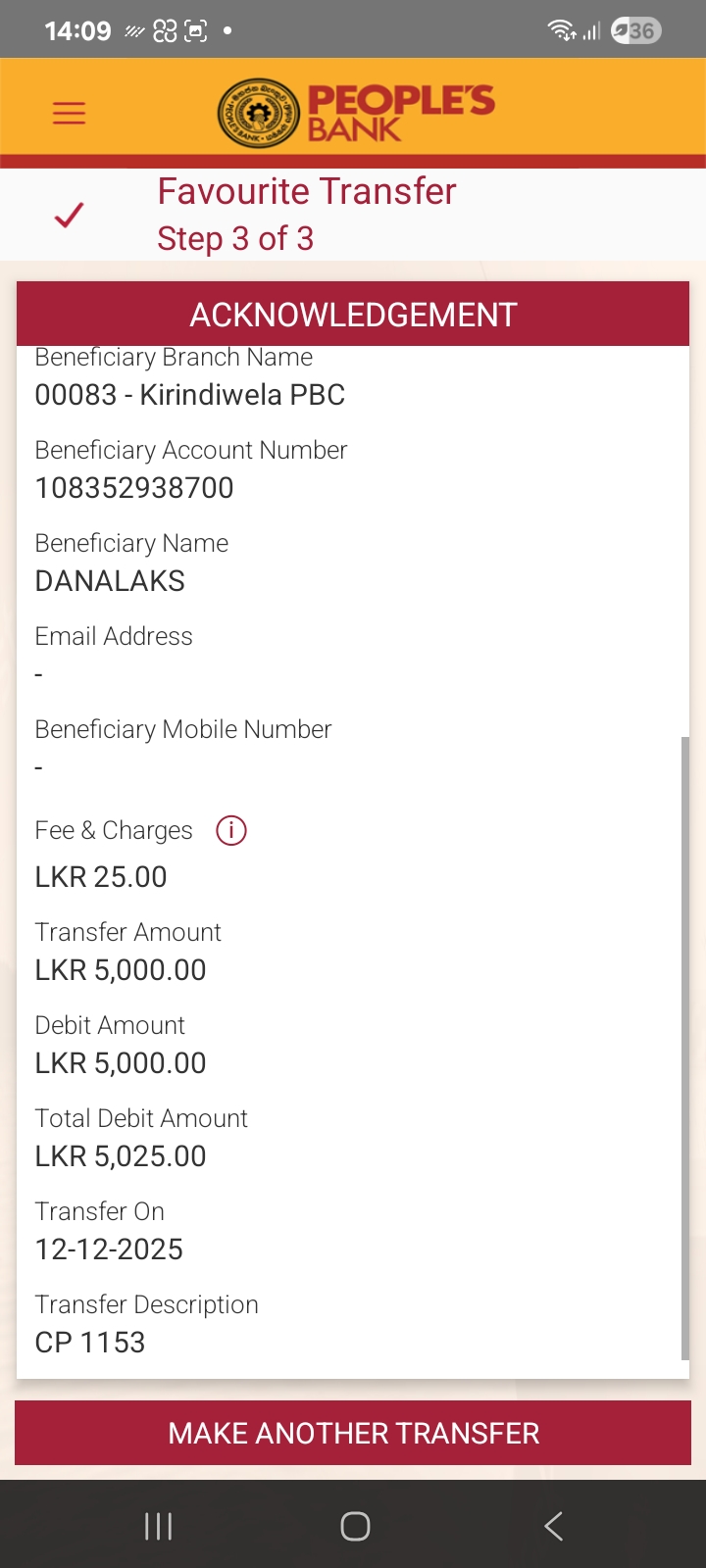Select the beneficiary account number 108352938700

(134, 488)
